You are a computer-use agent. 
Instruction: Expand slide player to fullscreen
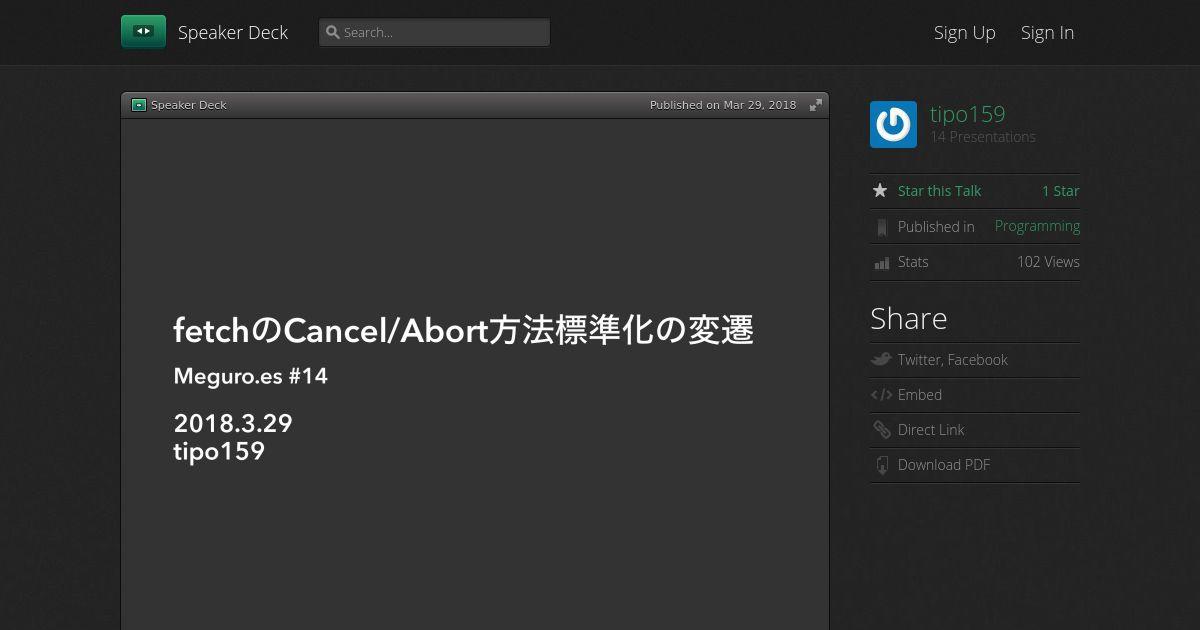pyautogui.click(x=816, y=105)
